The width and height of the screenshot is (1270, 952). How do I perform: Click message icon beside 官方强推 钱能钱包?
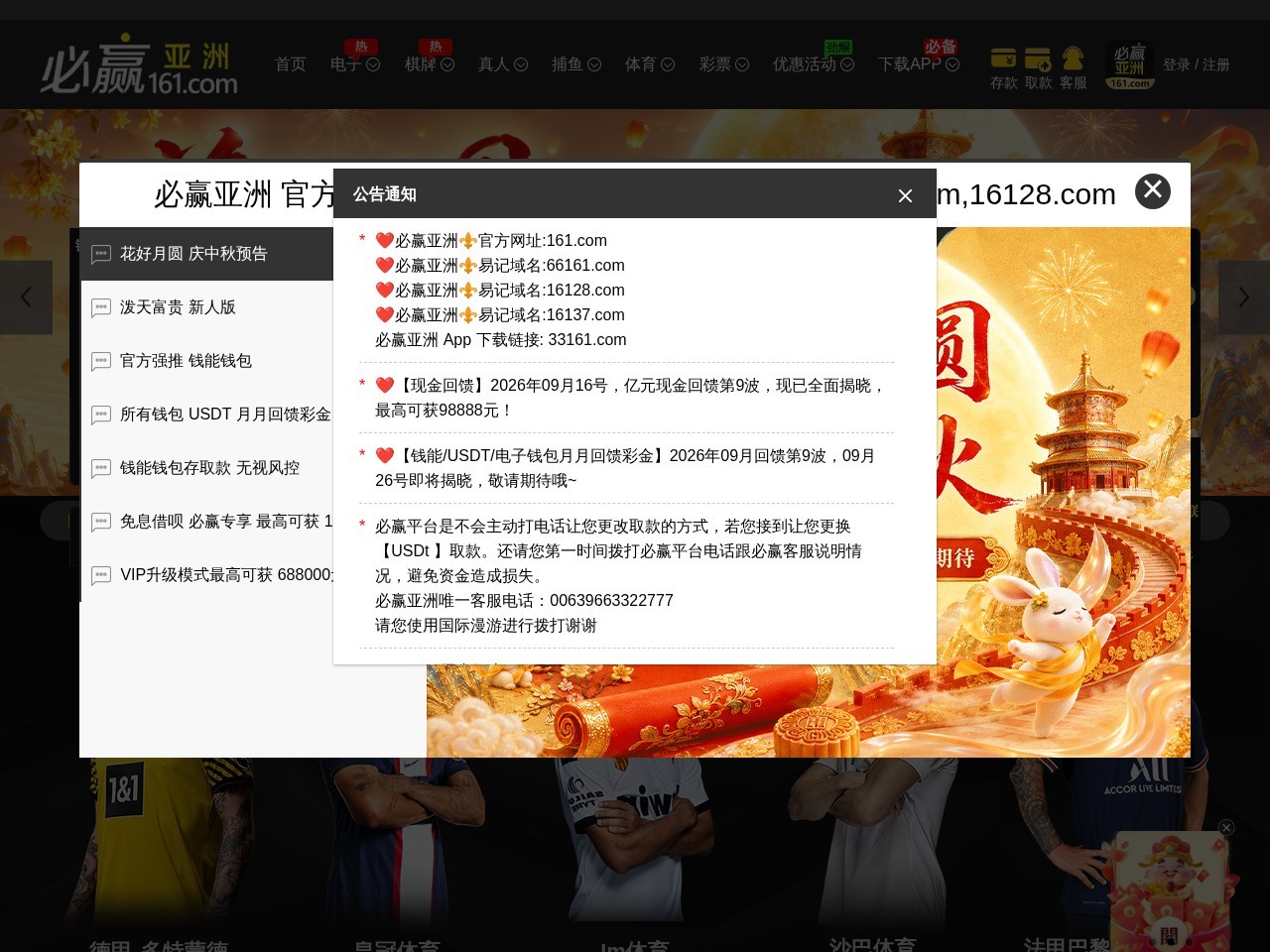coord(100,362)
